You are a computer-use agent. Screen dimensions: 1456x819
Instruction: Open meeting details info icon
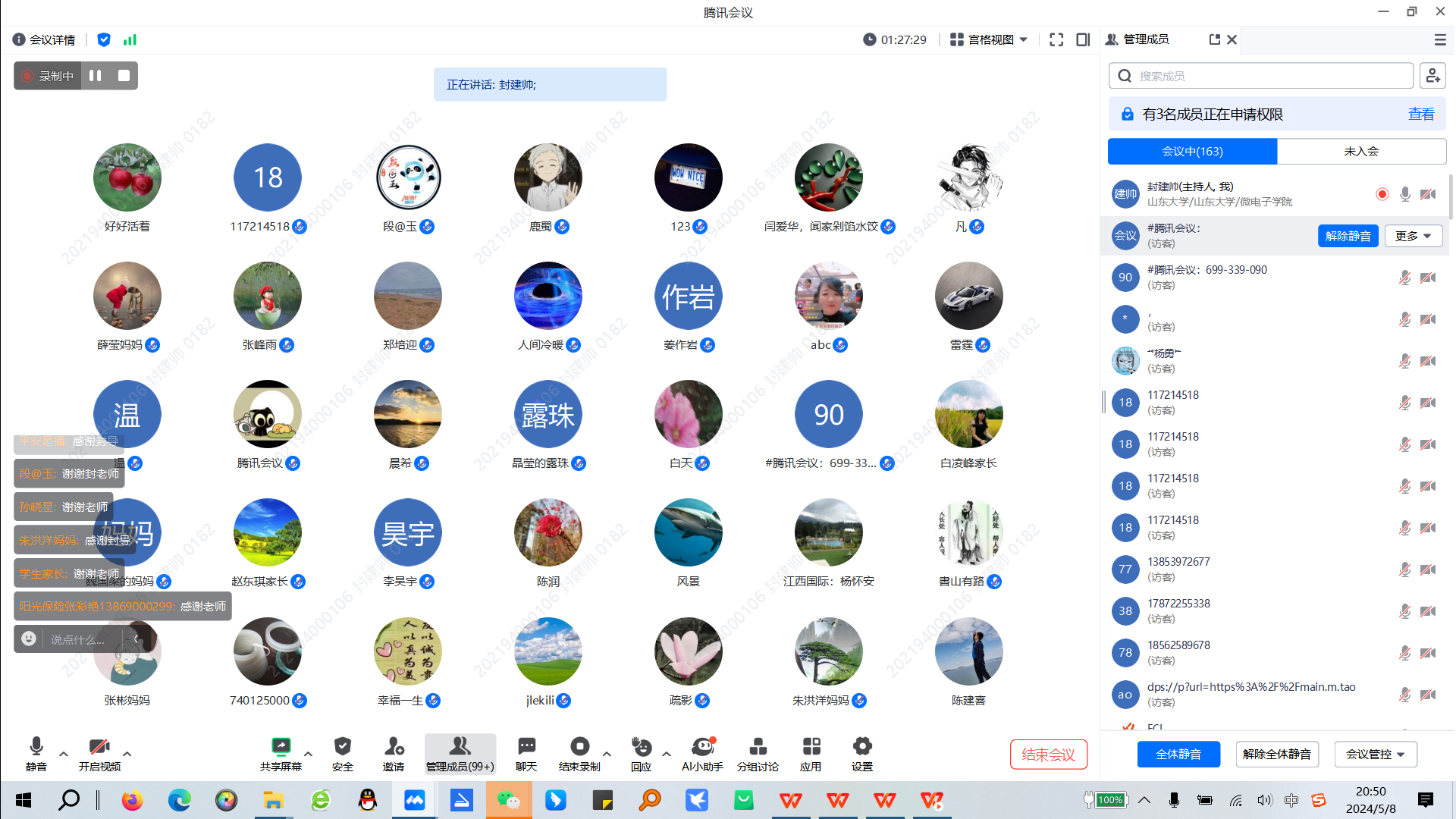pyautogui.click(x=19, y=39)
